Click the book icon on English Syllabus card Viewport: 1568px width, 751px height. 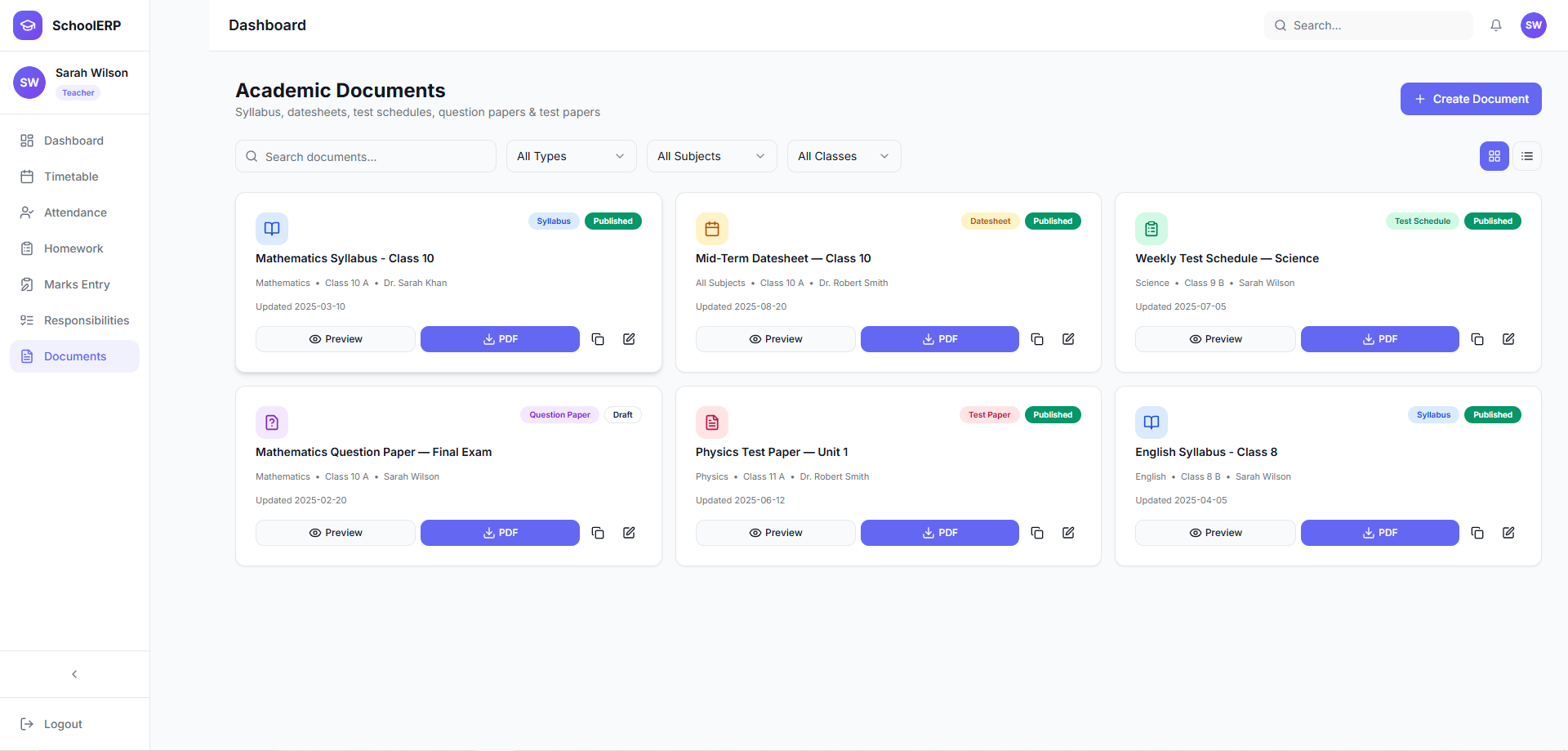[1151, 422]
